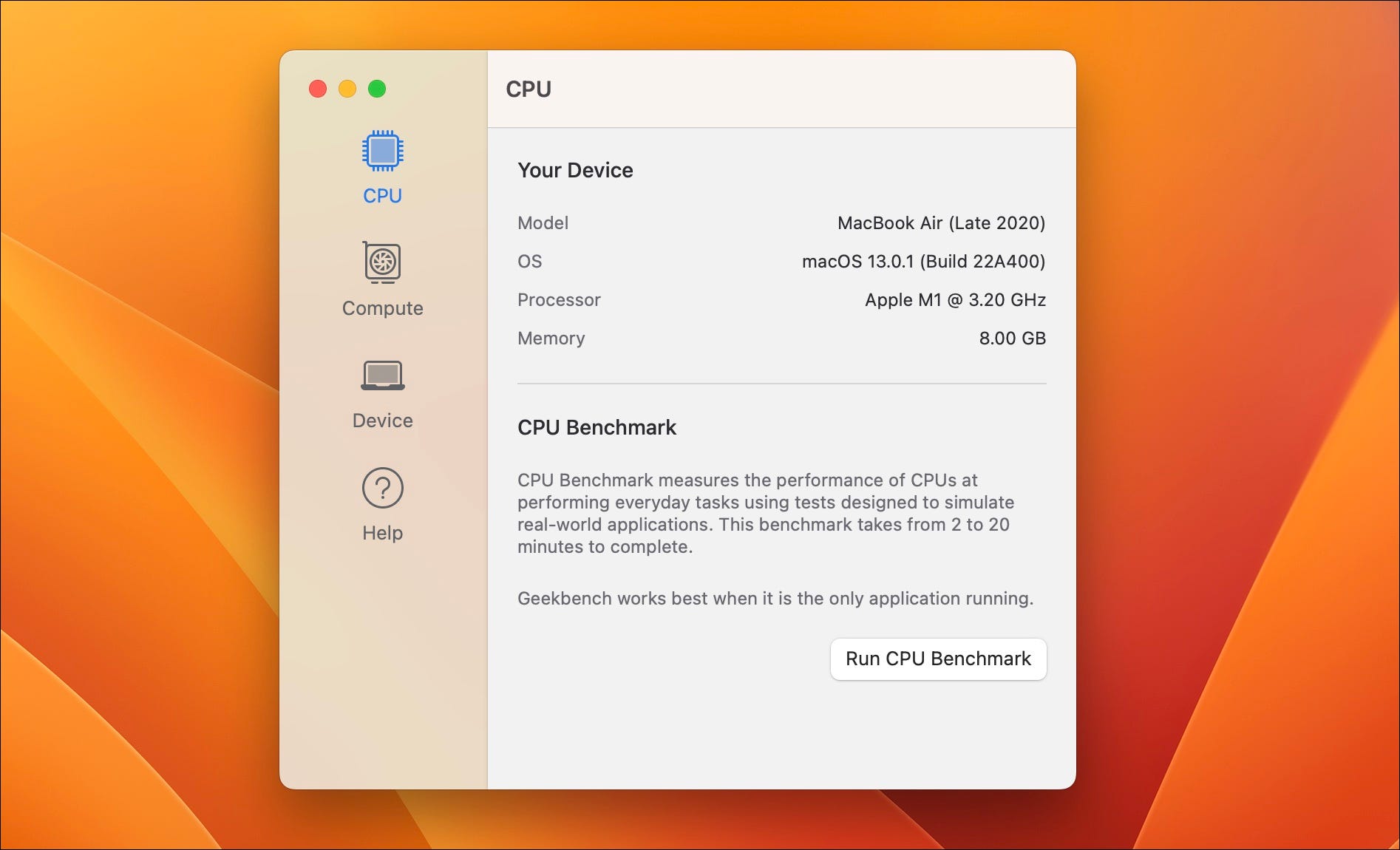Click the CPU Benchmark description paragraph
Viewport: 1400px width, 850px height.
pyautogui.click(x=766, y=514)
